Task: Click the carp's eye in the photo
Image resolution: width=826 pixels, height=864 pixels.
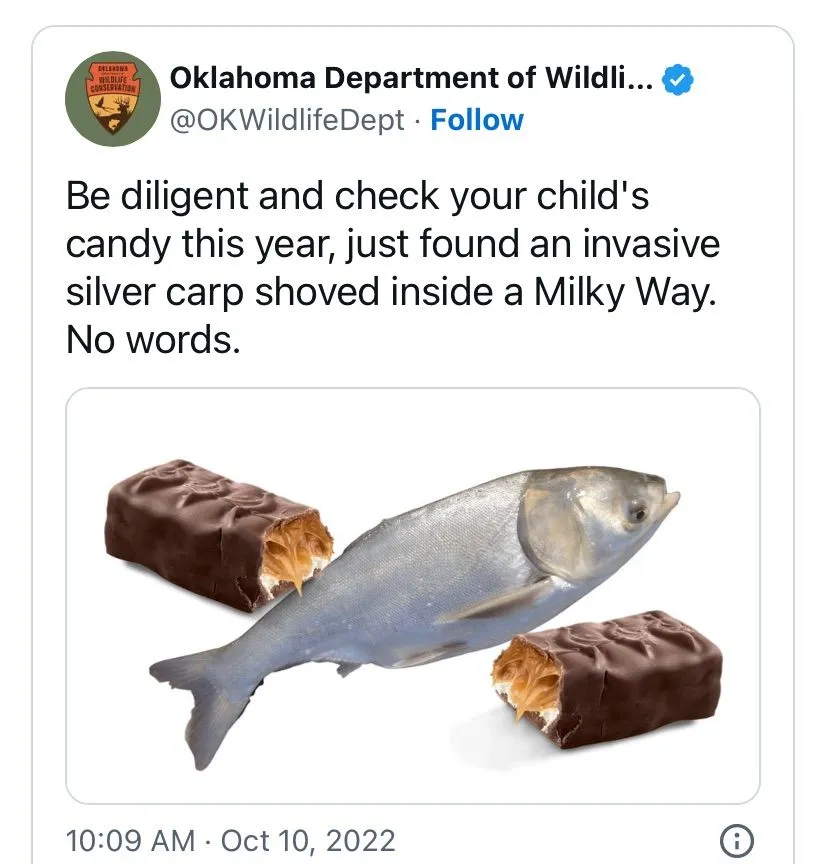Action: pos(638,514)
